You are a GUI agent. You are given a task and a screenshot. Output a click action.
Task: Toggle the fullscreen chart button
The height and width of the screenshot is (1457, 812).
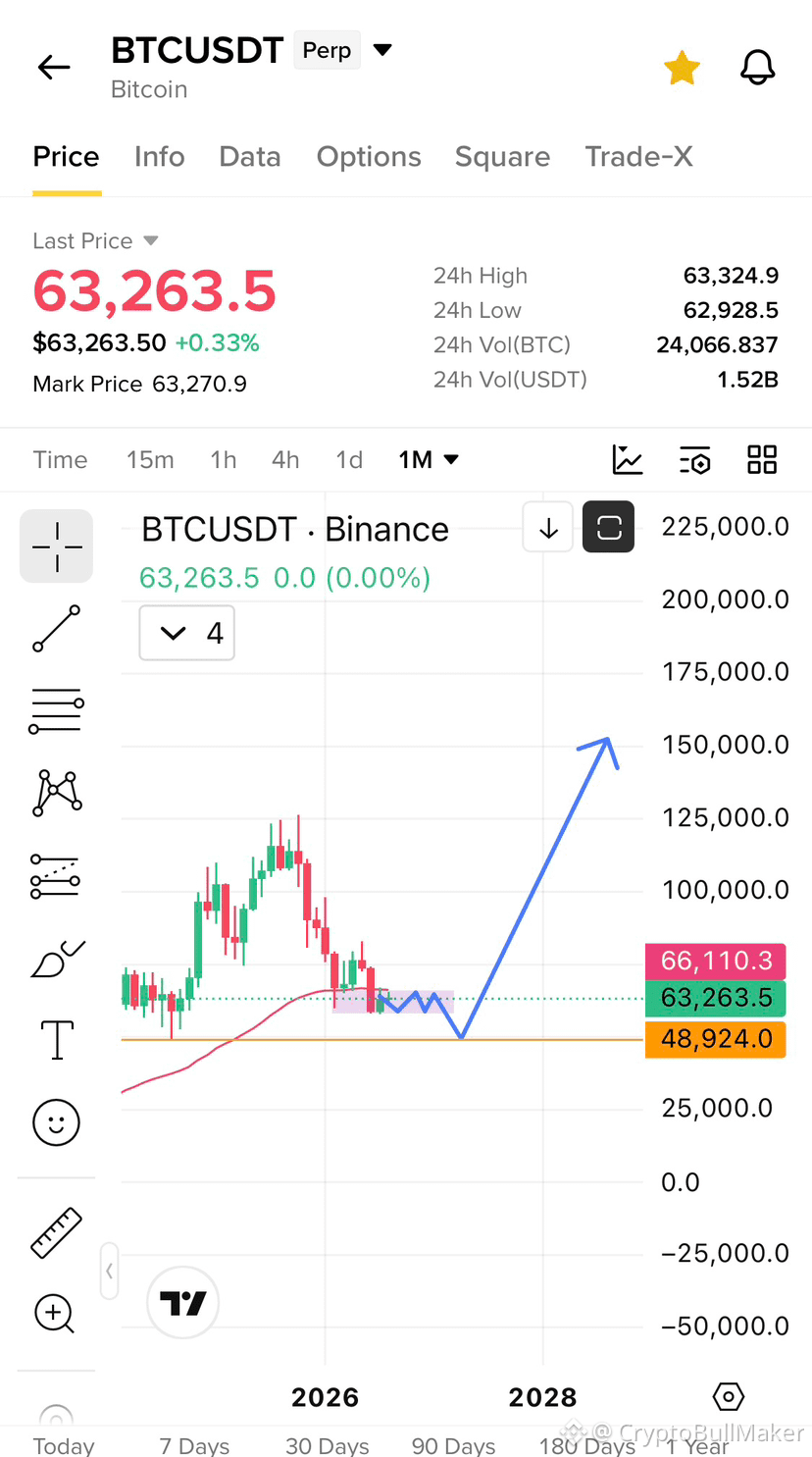pos(609,528)
